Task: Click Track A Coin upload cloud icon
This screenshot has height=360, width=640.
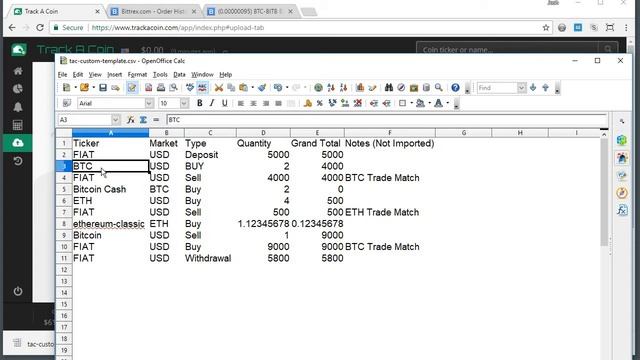Action: tap(18, 143)
